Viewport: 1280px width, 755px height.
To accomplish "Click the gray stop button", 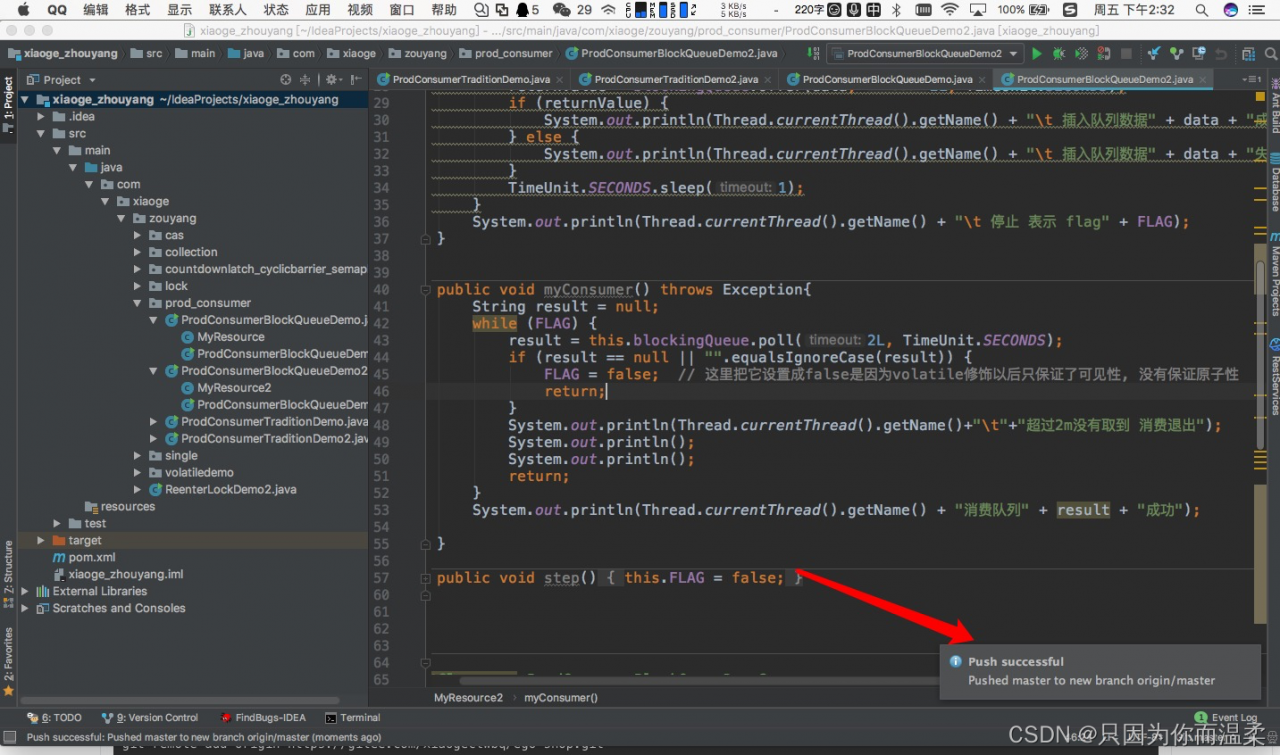I will point(1127,53).
